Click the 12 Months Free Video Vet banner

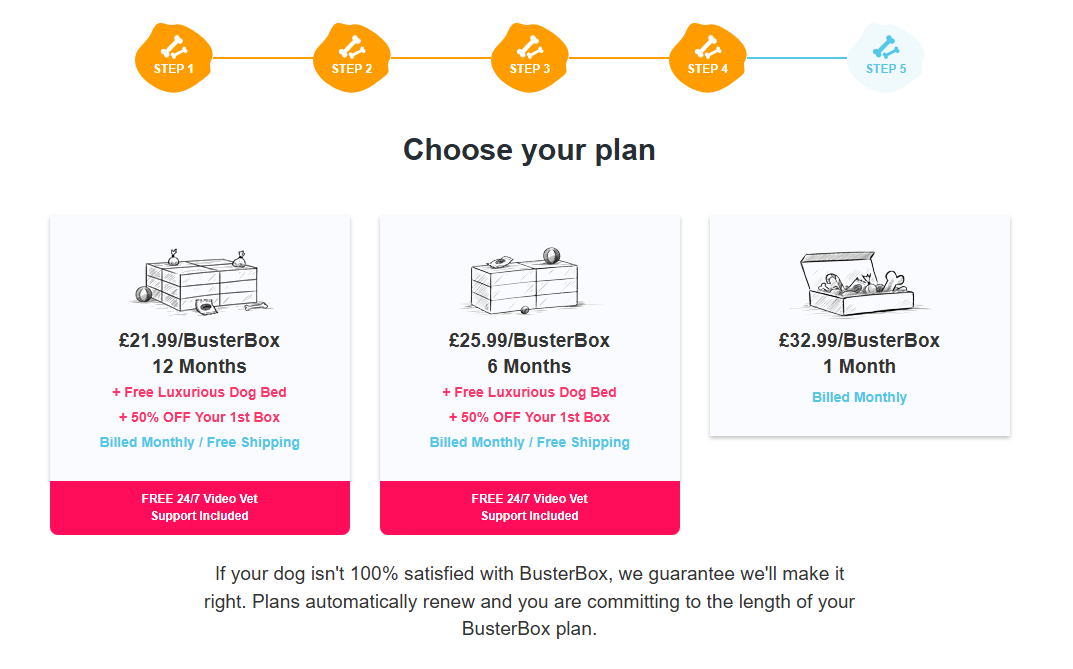pyautogui.click(x=200, y=507)
